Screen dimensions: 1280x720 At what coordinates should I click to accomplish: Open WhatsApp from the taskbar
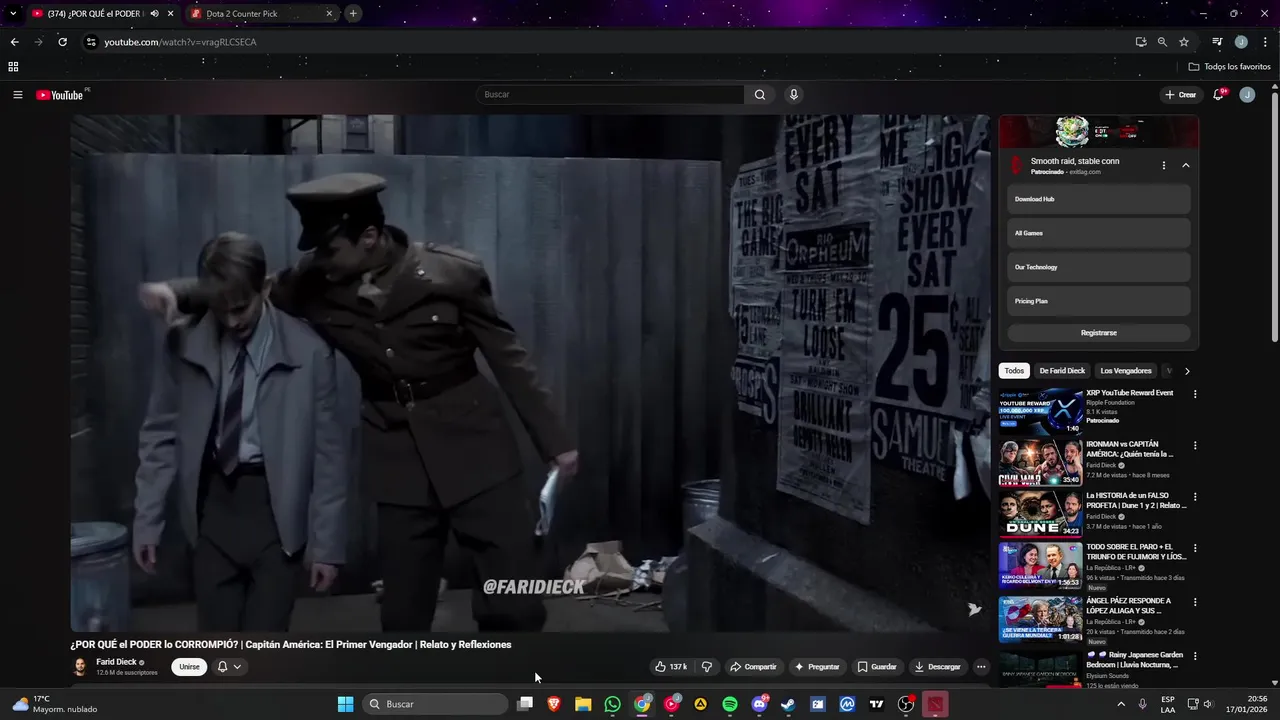(612, 704)
